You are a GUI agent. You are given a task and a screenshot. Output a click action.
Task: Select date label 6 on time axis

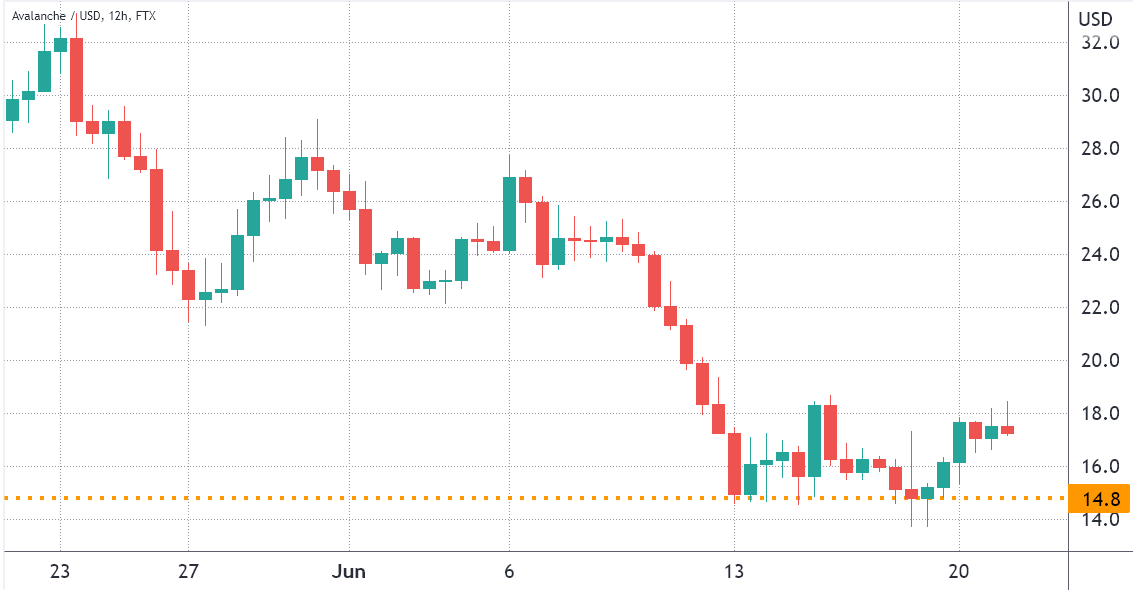(509, 571)
